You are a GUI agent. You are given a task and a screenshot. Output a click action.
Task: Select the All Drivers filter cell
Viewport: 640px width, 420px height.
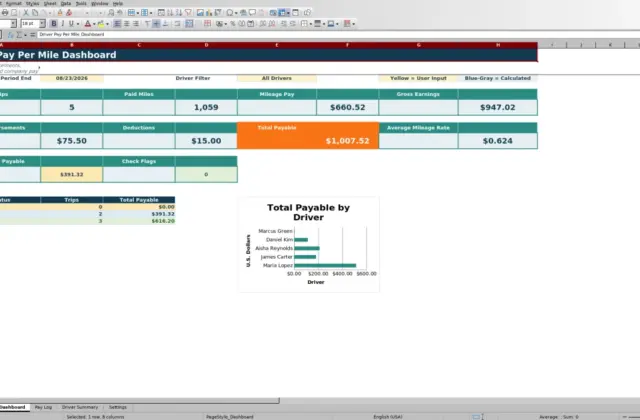277,78
